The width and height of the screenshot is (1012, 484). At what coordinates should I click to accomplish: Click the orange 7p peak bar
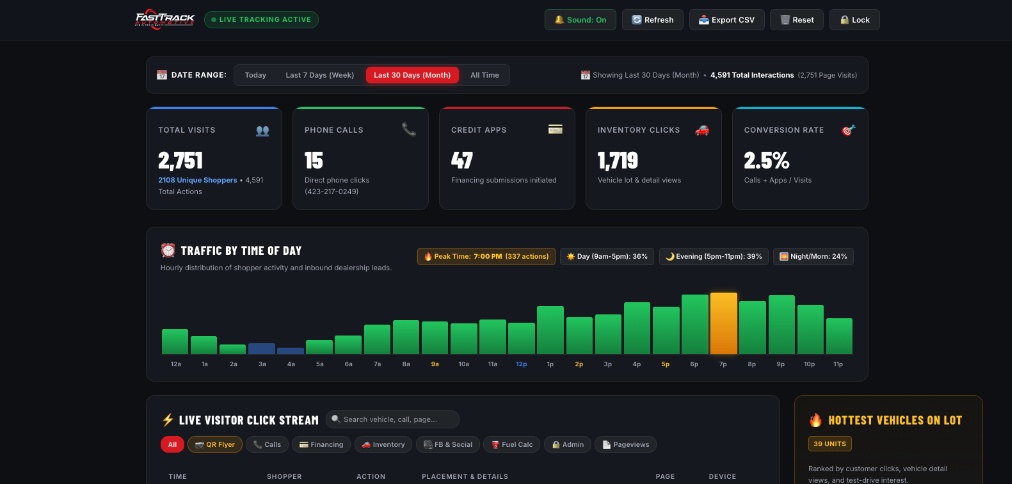tap(724, 323)
